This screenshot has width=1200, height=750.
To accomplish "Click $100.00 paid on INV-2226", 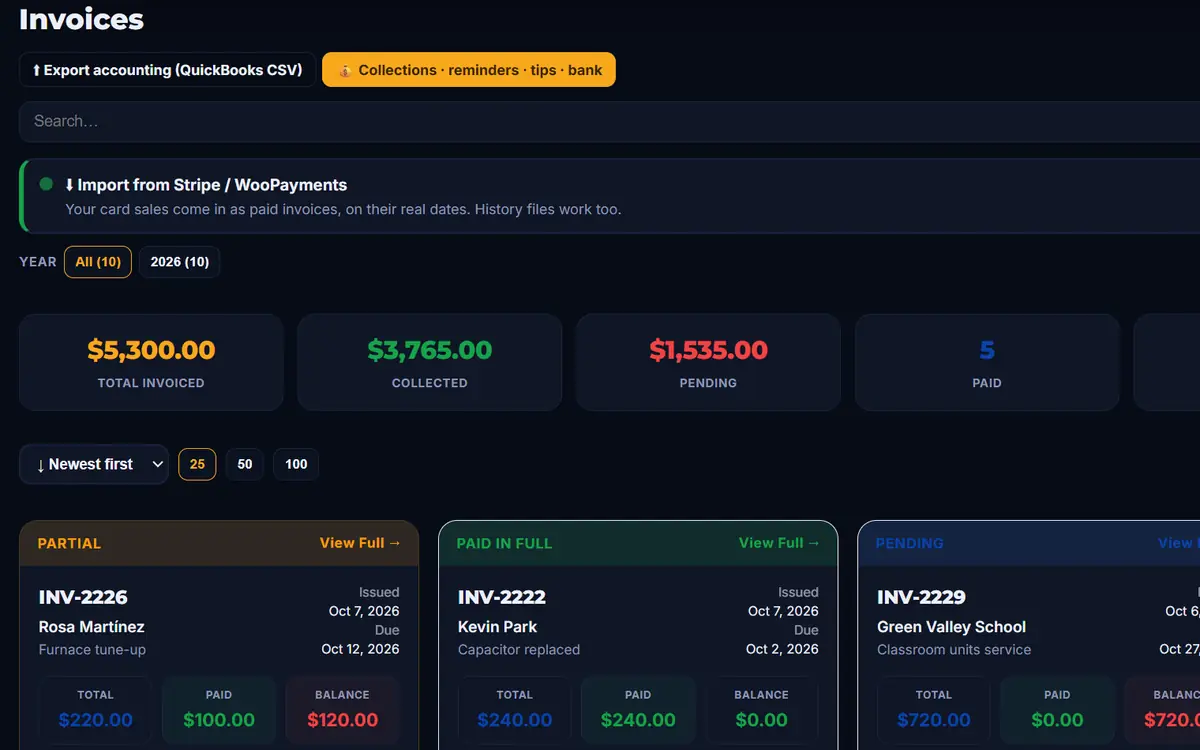I will click(218, 720).
